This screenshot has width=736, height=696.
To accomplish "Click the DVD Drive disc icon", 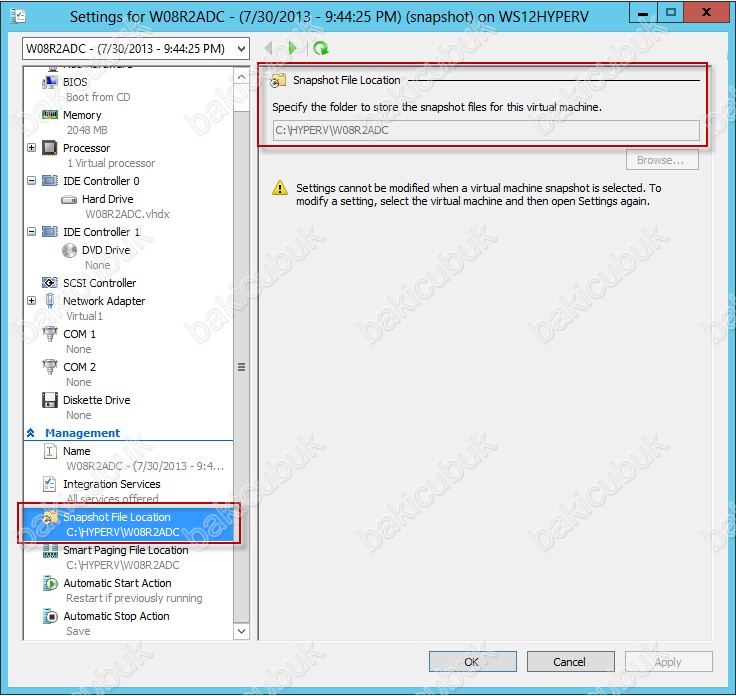I will [x=69, y=250].
